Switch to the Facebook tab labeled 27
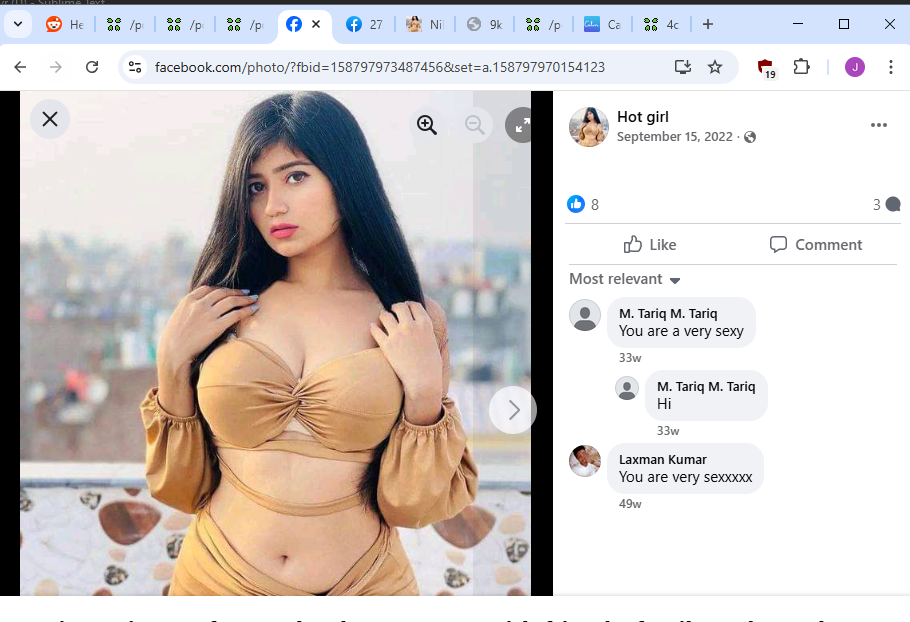910x622 pixels. pos(366,24)
